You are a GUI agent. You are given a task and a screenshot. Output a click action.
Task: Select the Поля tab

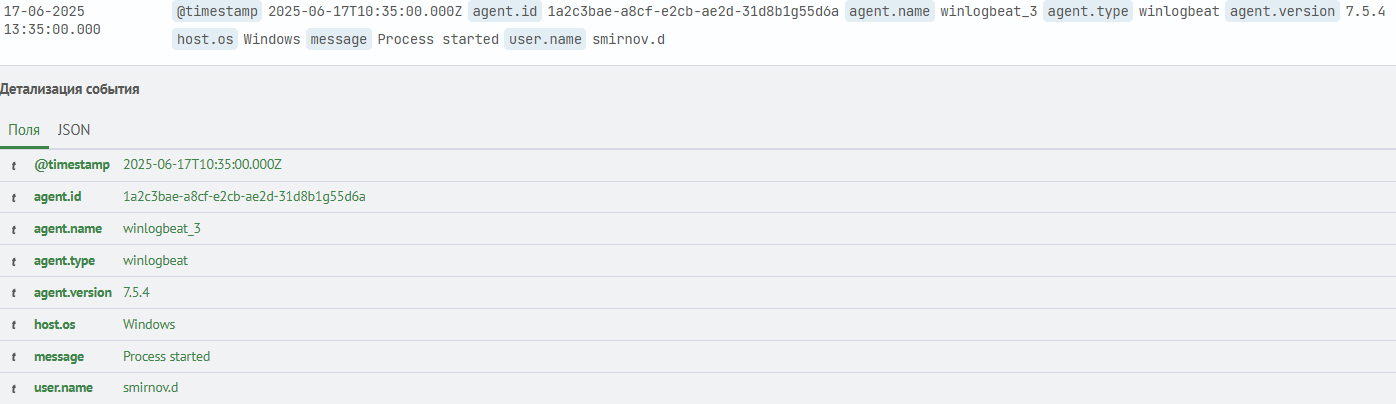(x=24, y=130)
